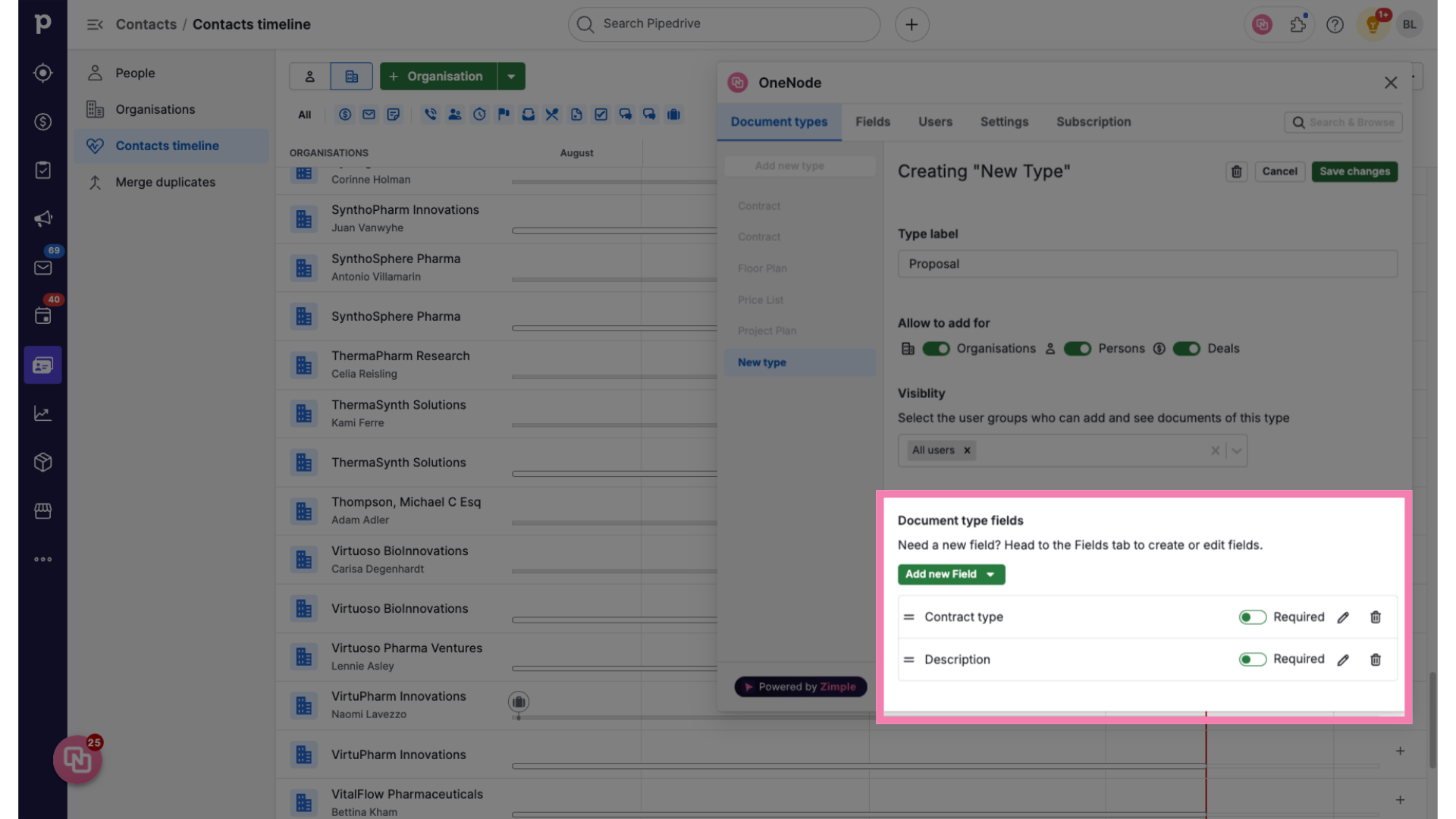The image size is (1456, 819).
Task: Filter timeline by call phone icon
Action: tap(431, 115)
